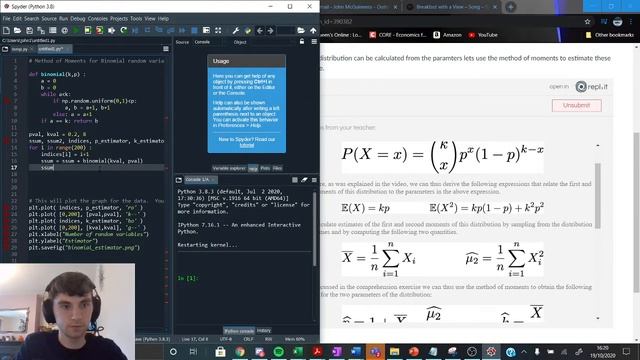Image resolution: width=640 pixels, height=360 pixels.
Task: Select the untitled1.py editor tab
Action: tap(54, 49)
